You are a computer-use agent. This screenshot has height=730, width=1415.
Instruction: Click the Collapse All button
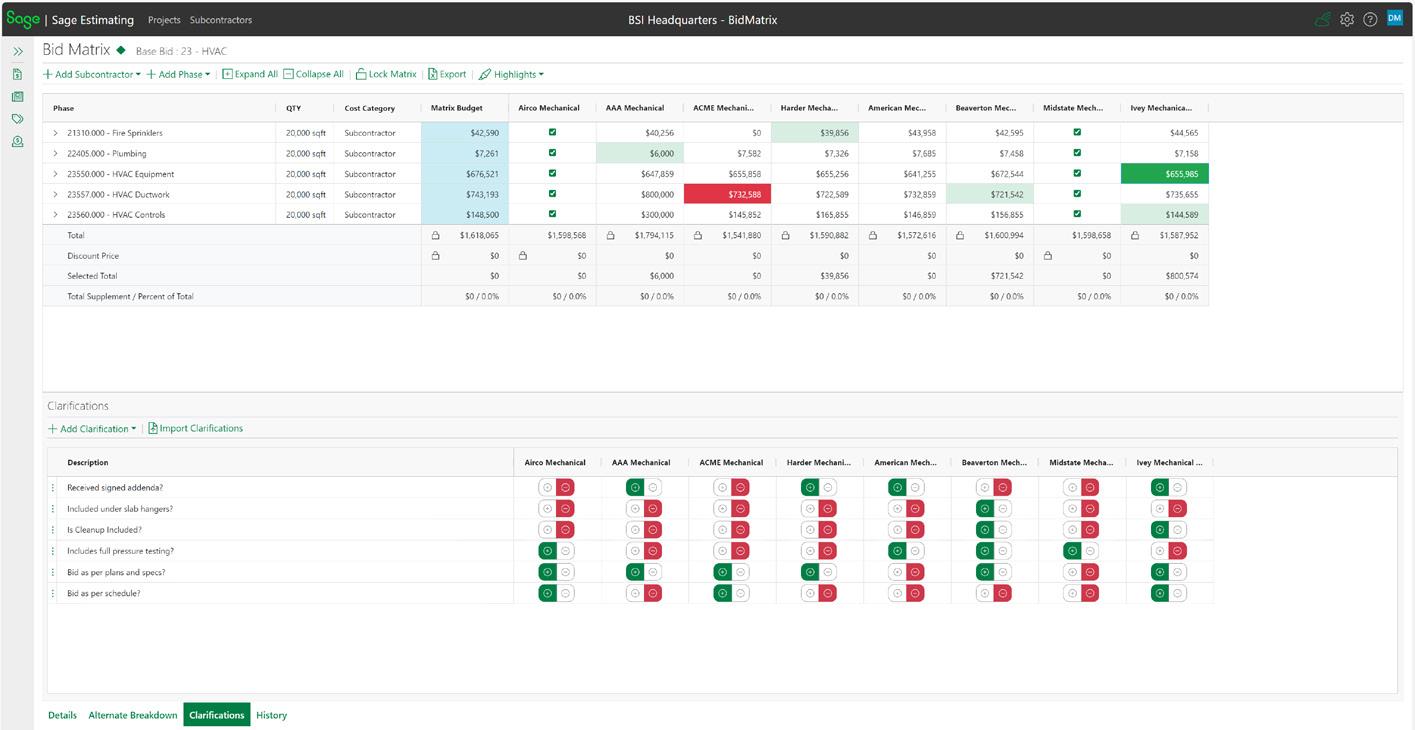point(313,74)
